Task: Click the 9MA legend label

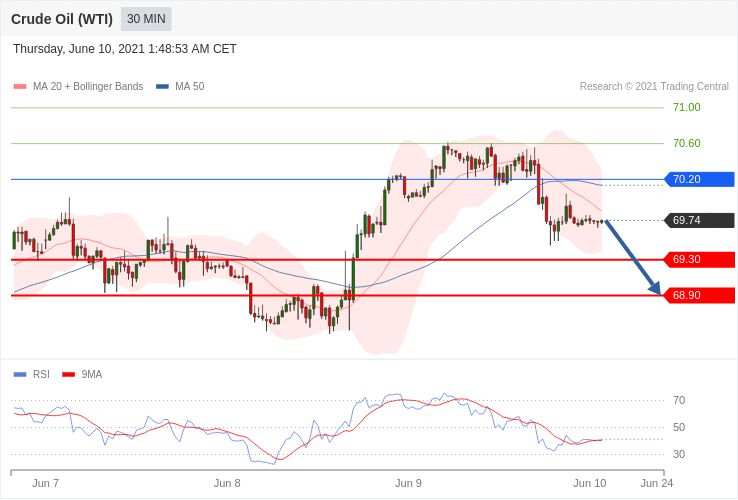Action: click(92, 375)
